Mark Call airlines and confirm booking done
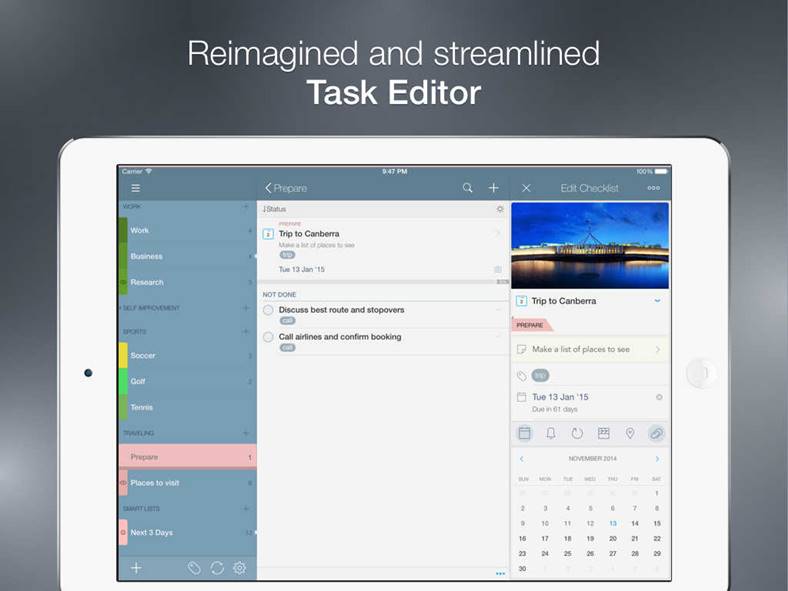 (x=268, y=338)
